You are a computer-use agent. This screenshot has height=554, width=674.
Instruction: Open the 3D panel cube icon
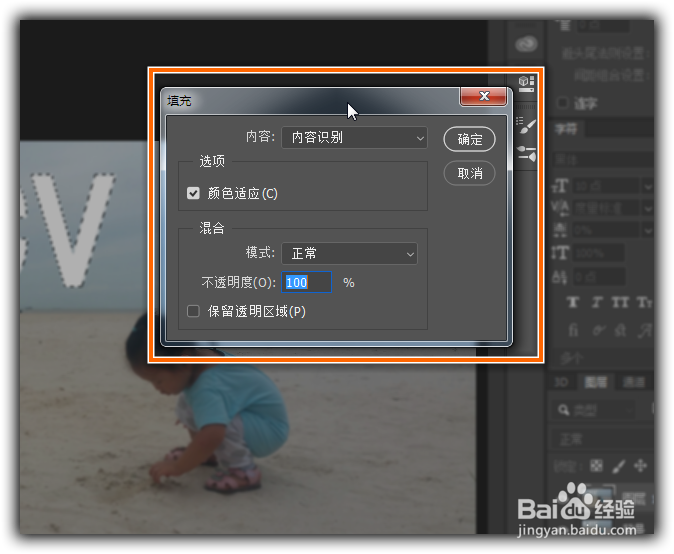coord(526,83)
